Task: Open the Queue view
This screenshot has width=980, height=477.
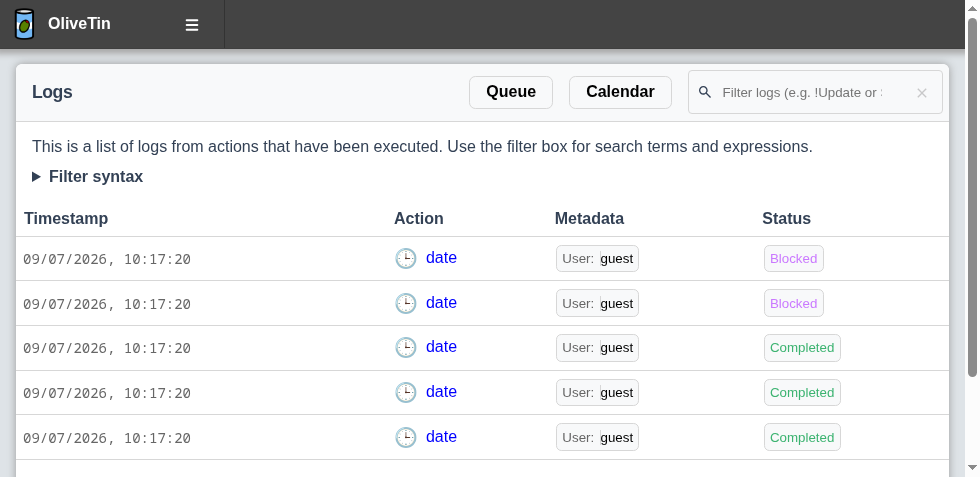Action: coord(511,92)
